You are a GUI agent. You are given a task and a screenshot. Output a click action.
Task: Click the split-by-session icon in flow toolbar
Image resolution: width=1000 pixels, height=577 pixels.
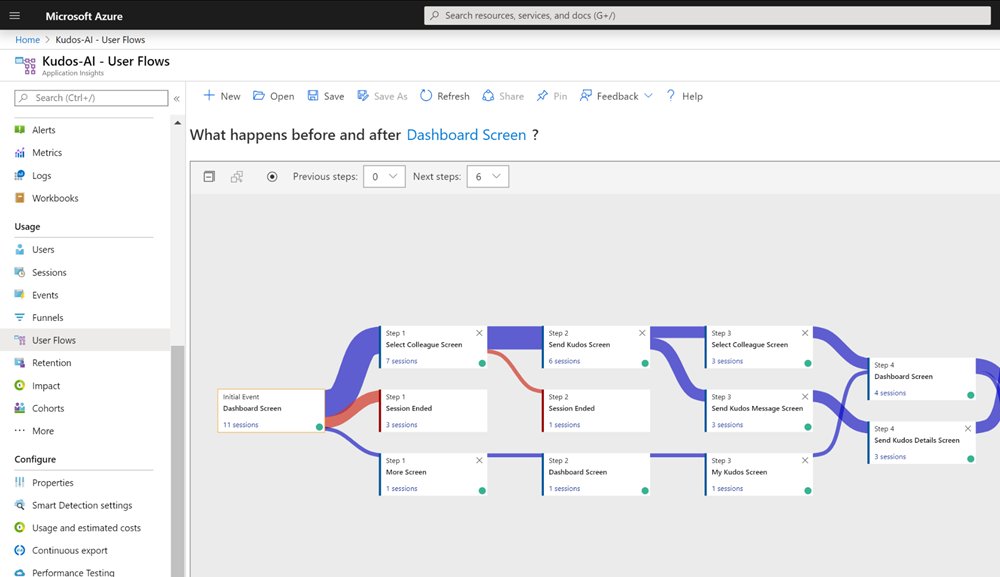[237, 177]
